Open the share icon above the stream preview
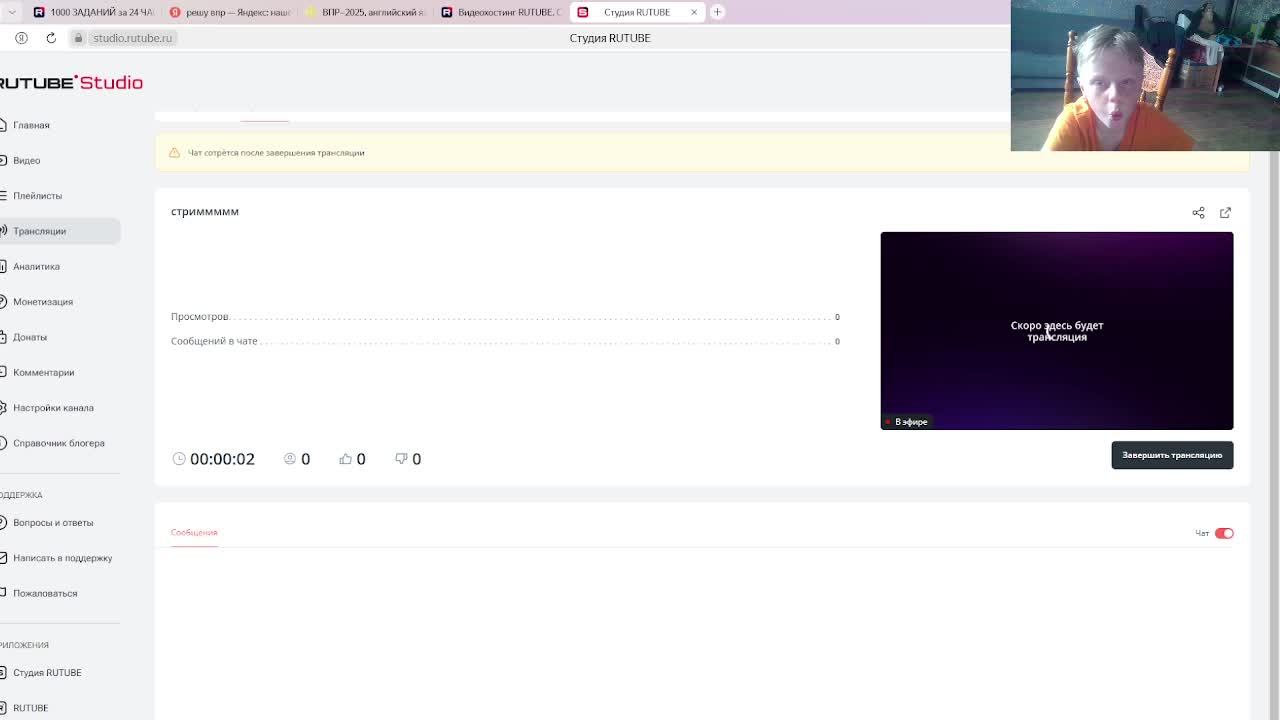This screenshot has width=1280, height=720. tap(1198, 212)
